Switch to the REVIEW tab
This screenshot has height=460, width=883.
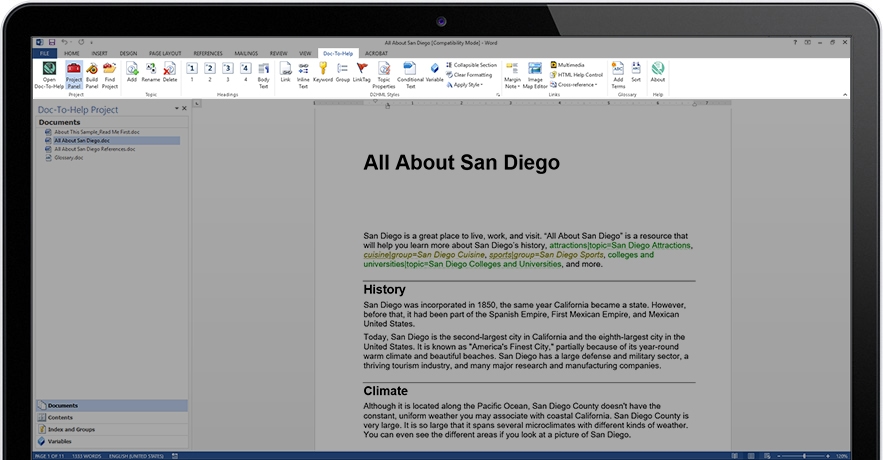(x=278, y=53)
